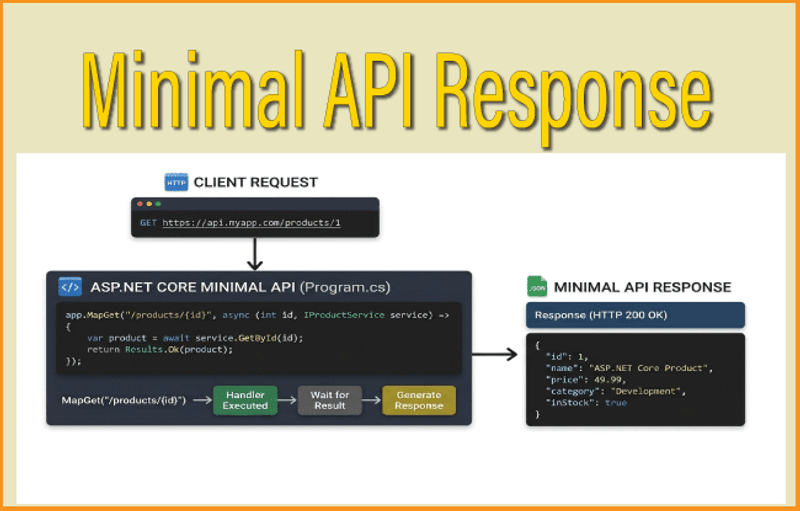Image resolution: width=800 pixels, height=511 pixels.
Task: Click the blue HTTP icon beside Client Request
Action: (x=176, y=182)
